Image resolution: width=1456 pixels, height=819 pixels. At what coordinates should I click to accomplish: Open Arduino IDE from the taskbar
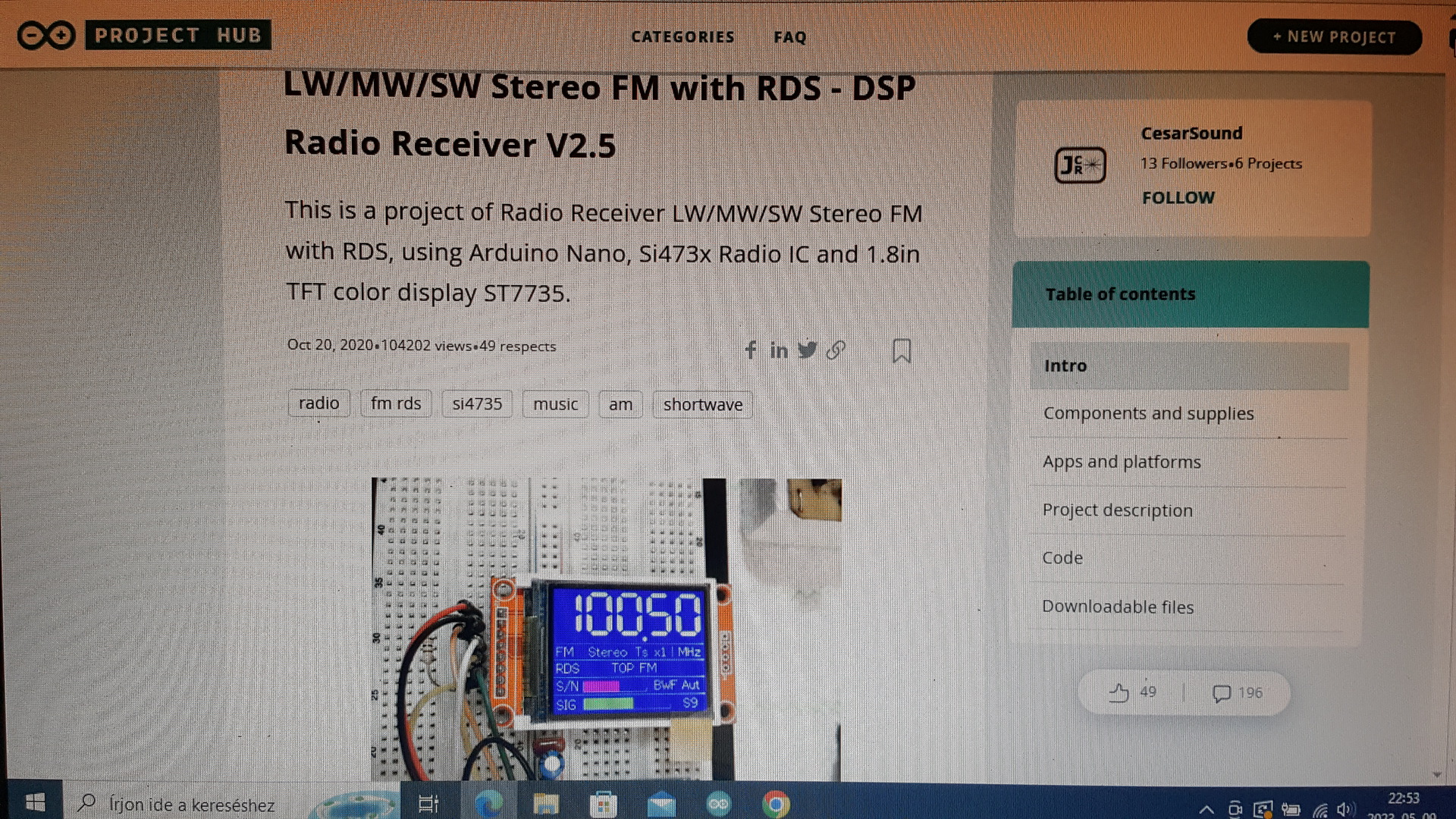[718, 804]
